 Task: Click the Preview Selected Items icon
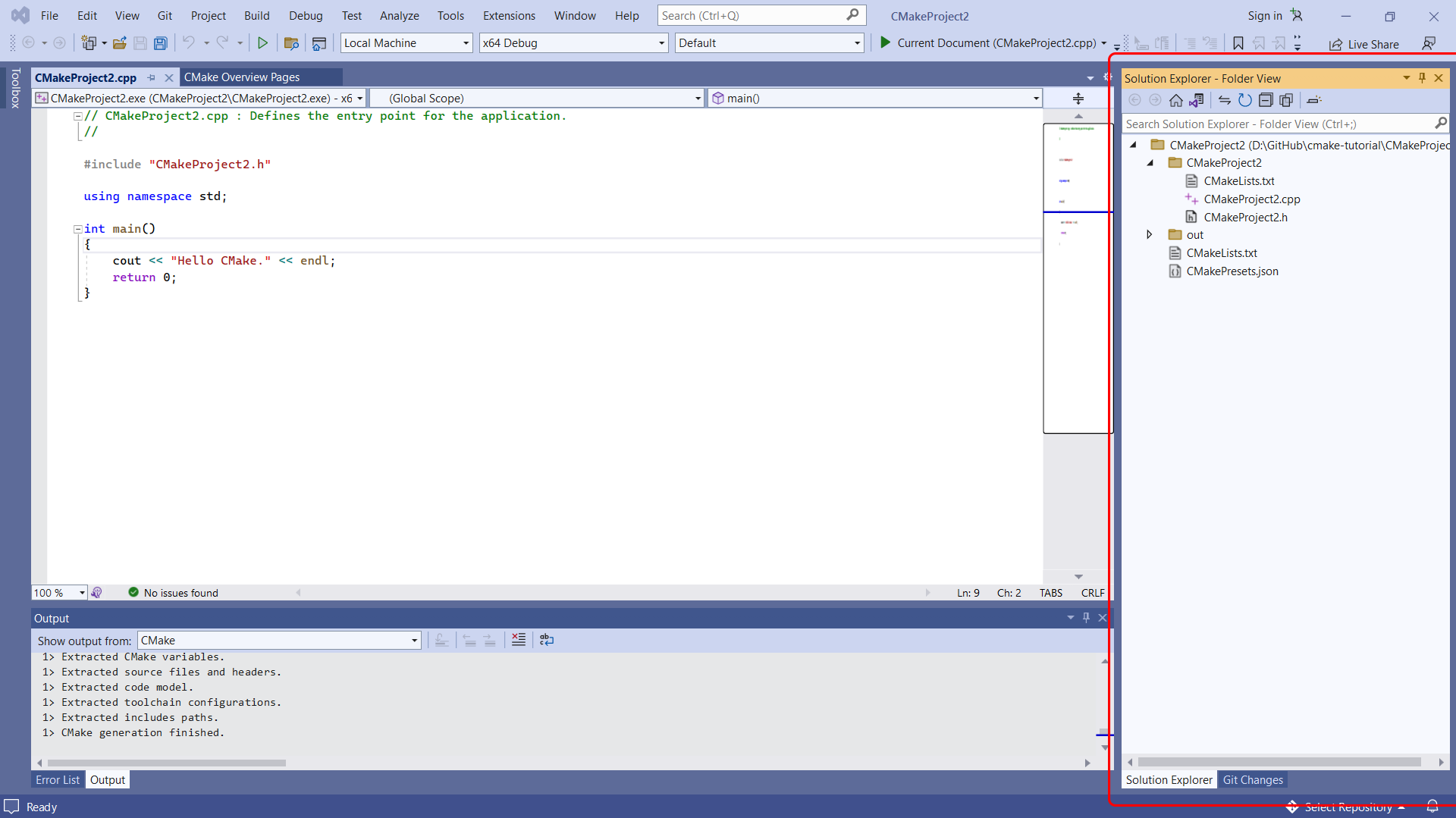1314,100
